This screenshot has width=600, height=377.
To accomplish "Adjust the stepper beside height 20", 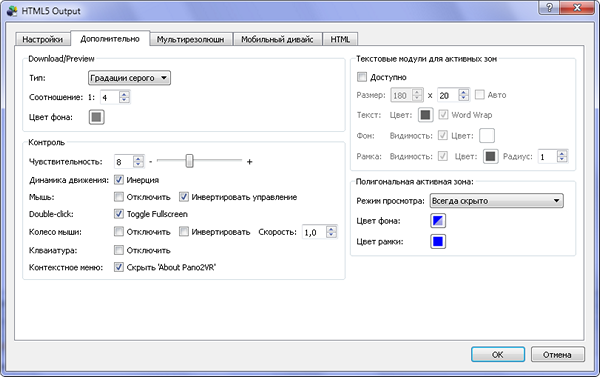I will pos(464,95).
